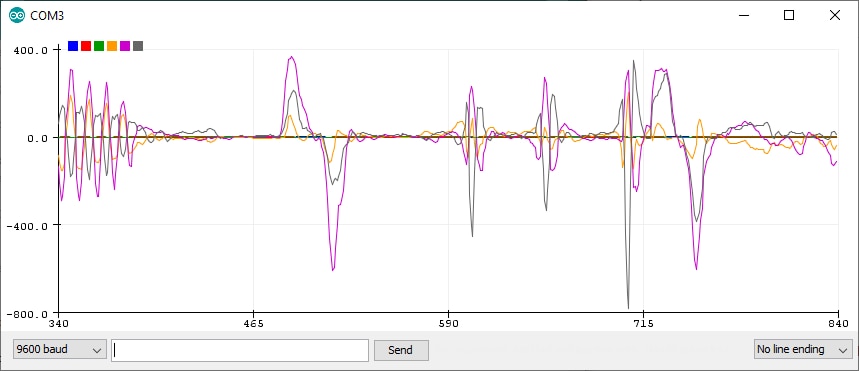Viewport: 859px width, 371px height.
Task: Click the 465 x-axis label
Action: pos(253,323)
